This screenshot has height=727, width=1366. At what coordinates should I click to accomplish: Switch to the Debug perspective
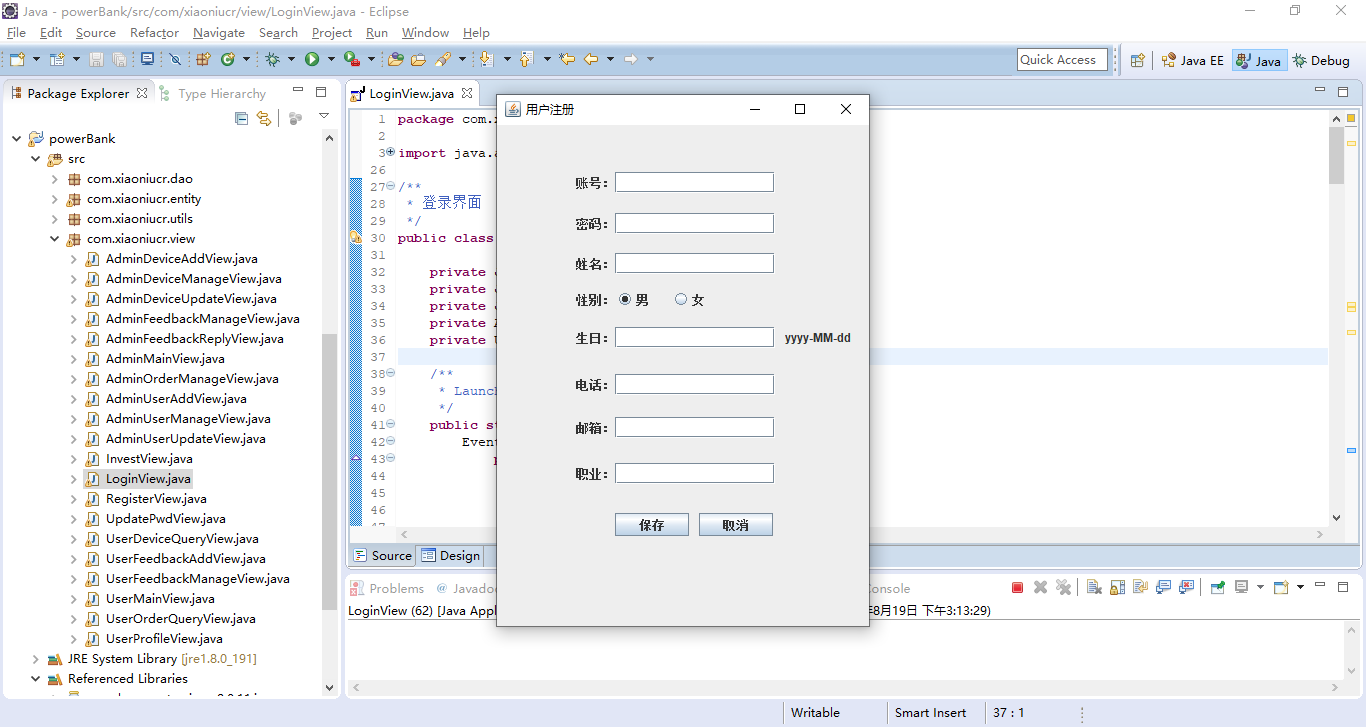pos(1321,60)
